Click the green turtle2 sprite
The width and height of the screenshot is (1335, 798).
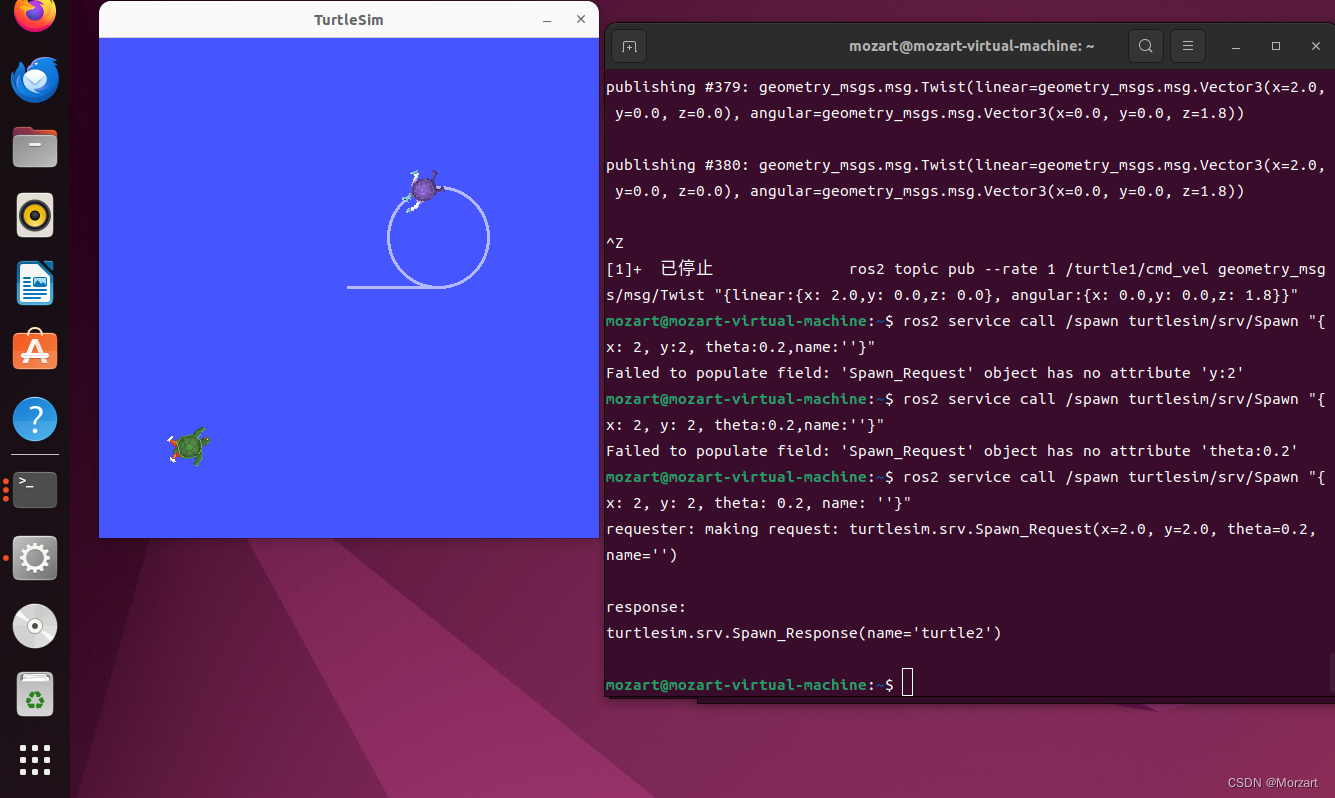pyautogui.click(x=188, y=446)
